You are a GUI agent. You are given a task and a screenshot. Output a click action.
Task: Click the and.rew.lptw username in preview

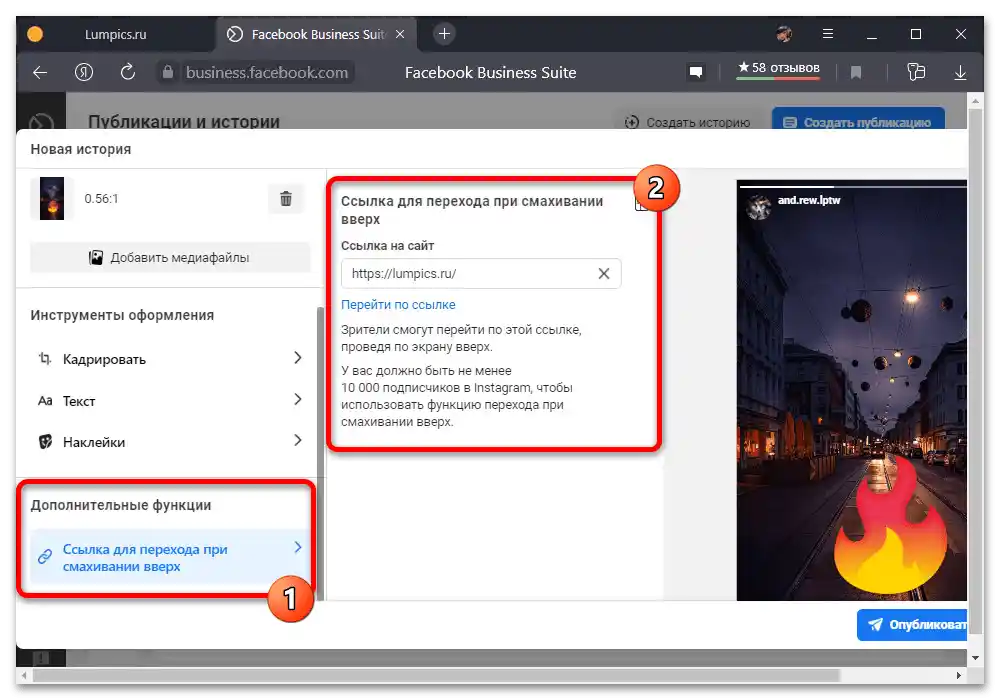point(809,200)
